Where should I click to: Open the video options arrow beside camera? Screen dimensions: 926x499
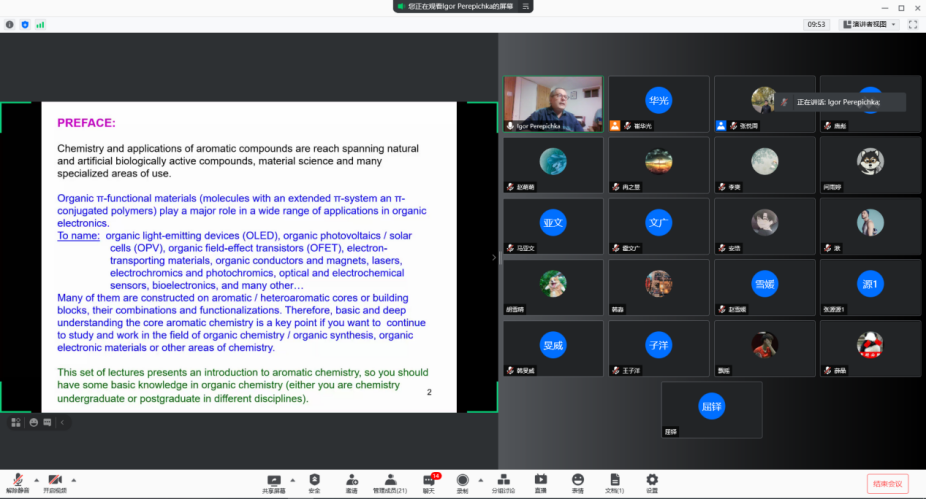pos(73,479)
